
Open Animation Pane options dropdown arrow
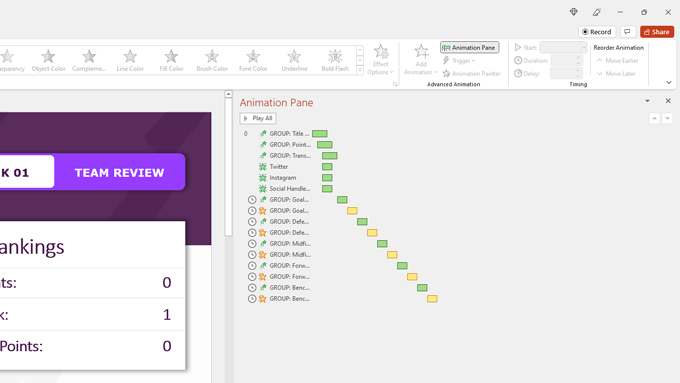click(647, 101)
